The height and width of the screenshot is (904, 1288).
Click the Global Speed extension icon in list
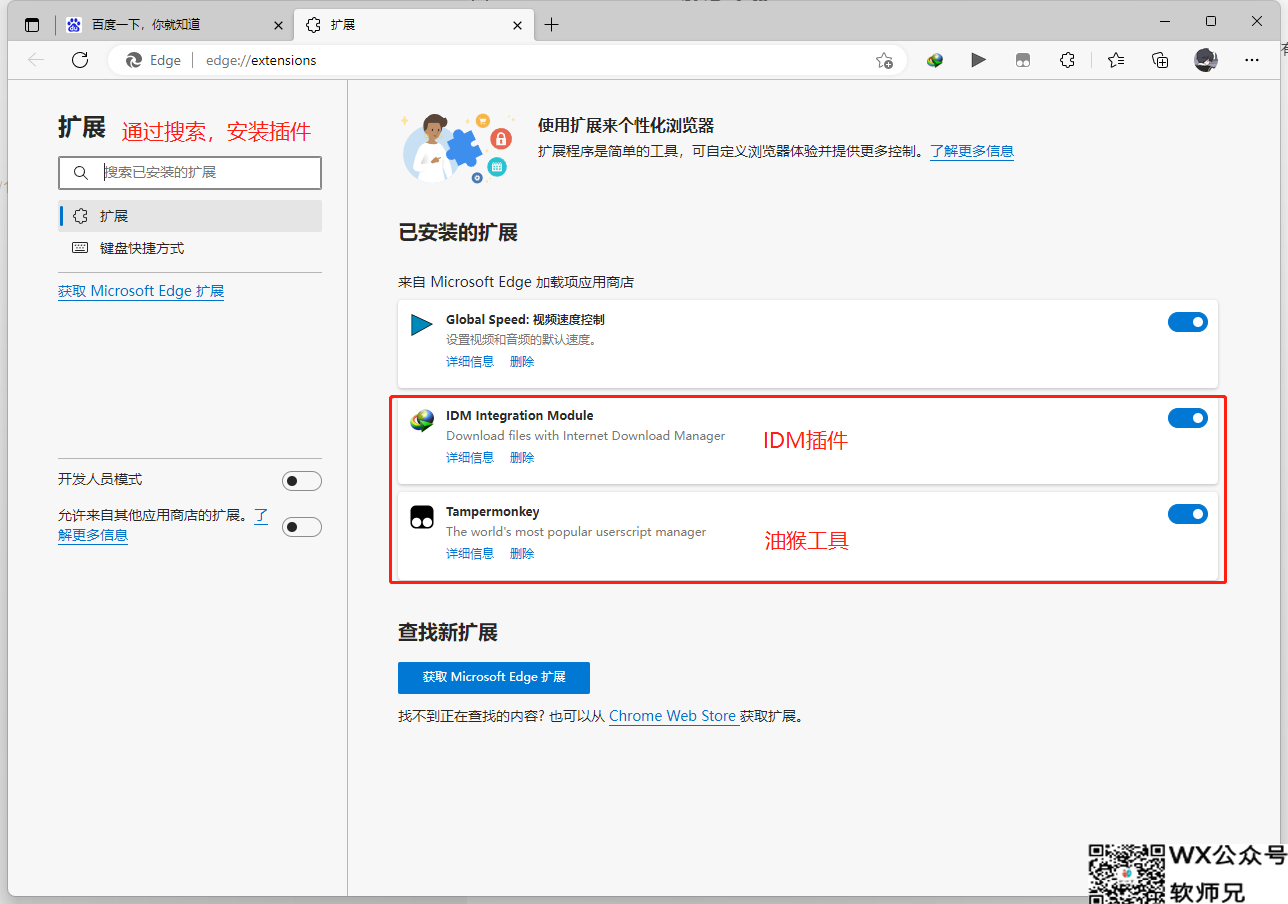(422, 325)
